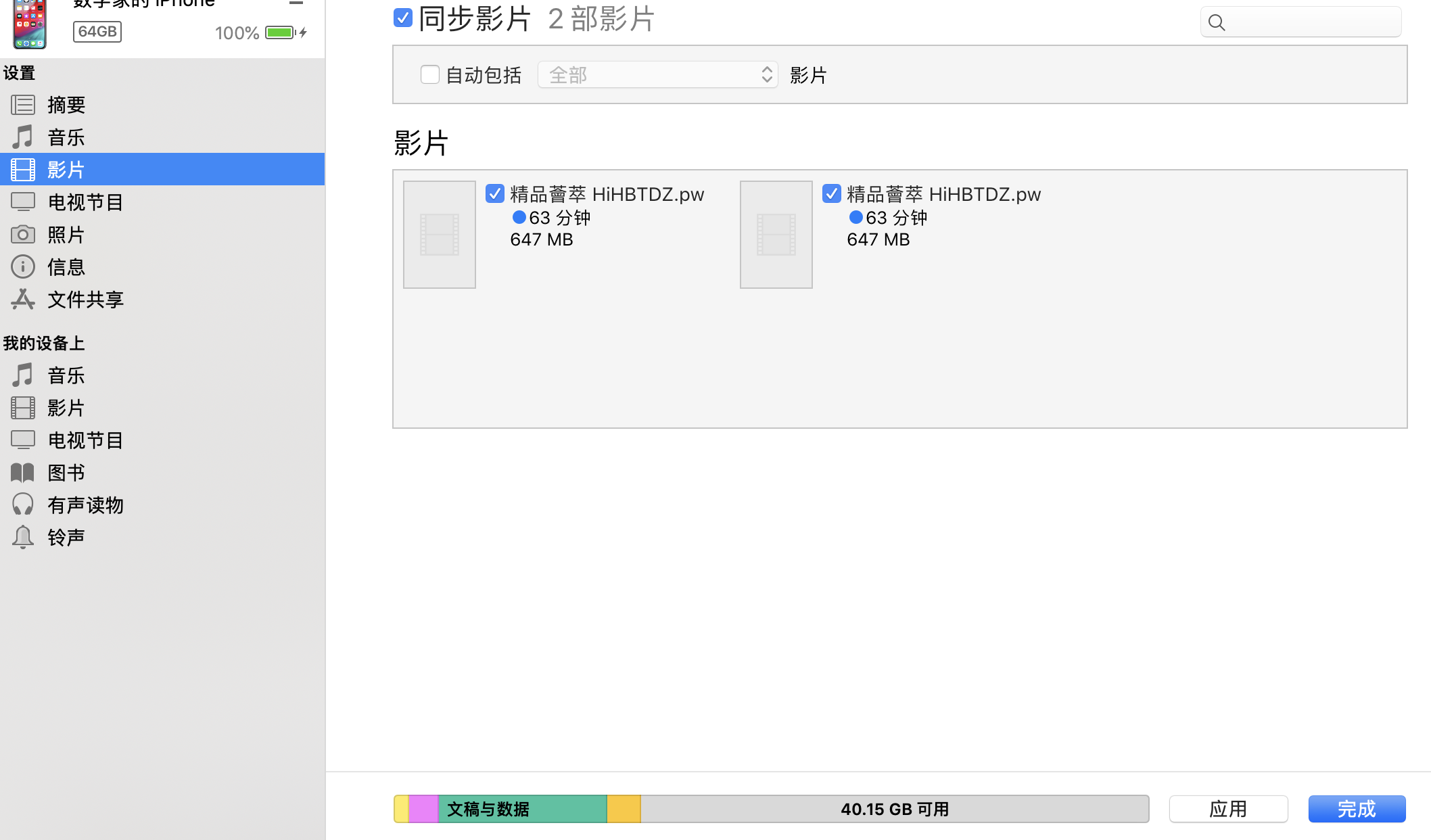Open the Summary (摘要) list icon
This screenshot has height=840, width=1431.
point(23,105)
